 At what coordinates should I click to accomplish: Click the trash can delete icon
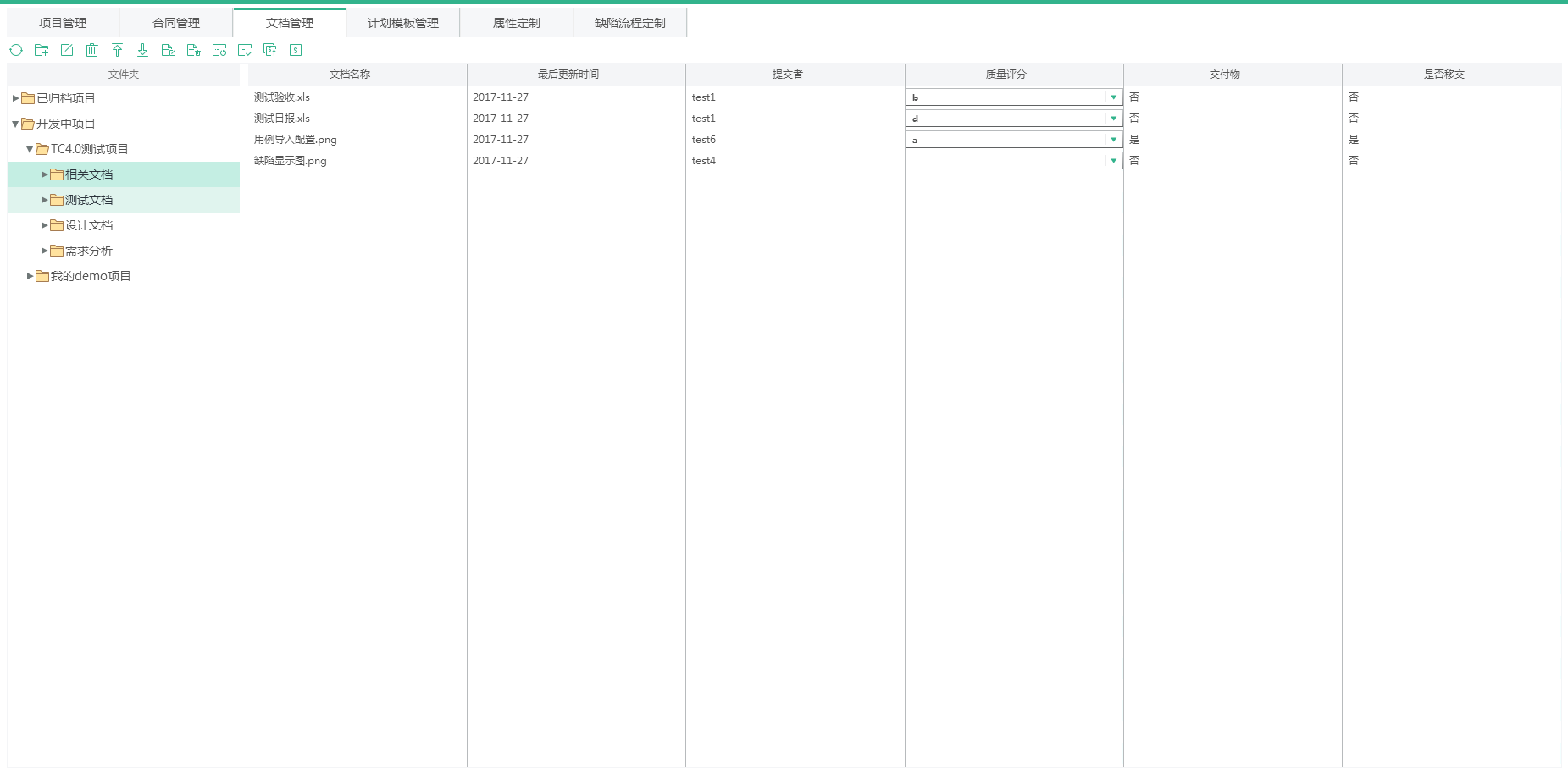tap(92, 50)
